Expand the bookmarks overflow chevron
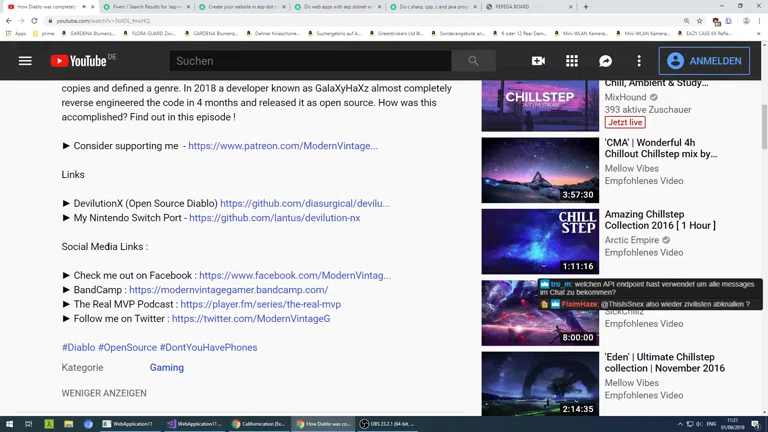The height and width of the screenshot is (432, 768). point(759,33)
